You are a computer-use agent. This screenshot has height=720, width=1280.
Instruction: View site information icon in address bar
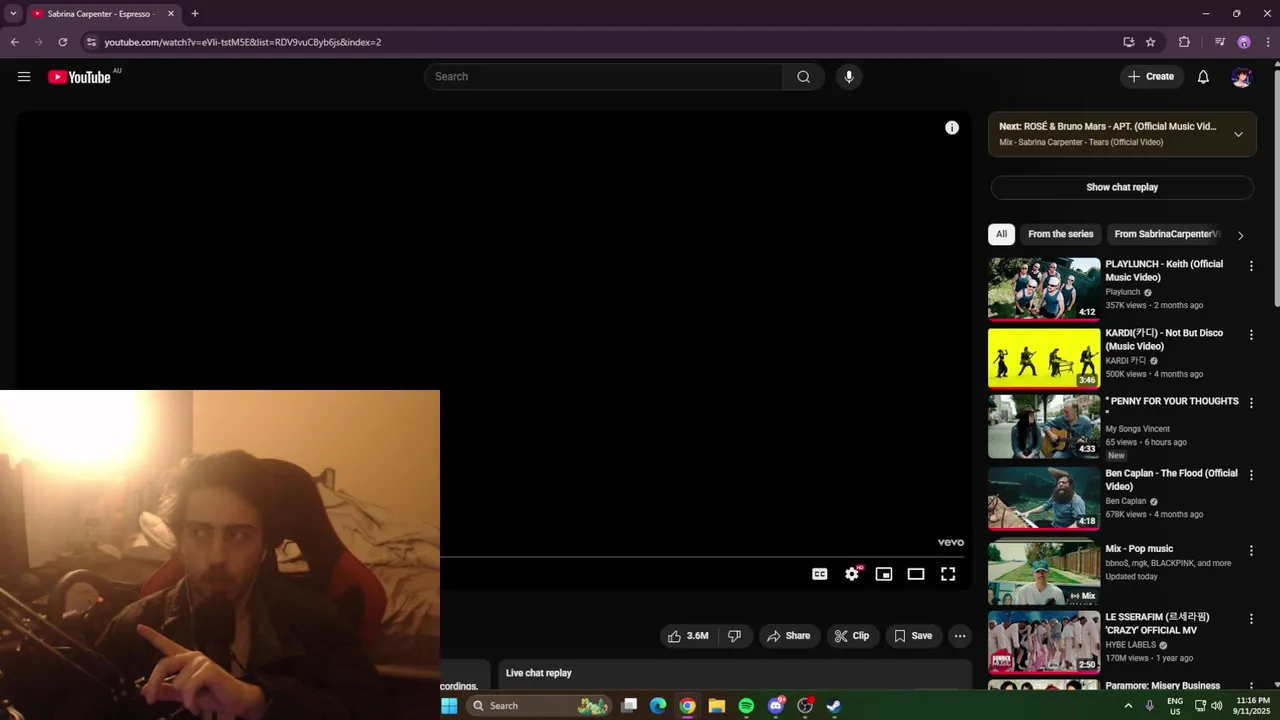click(x=91, y=42)
